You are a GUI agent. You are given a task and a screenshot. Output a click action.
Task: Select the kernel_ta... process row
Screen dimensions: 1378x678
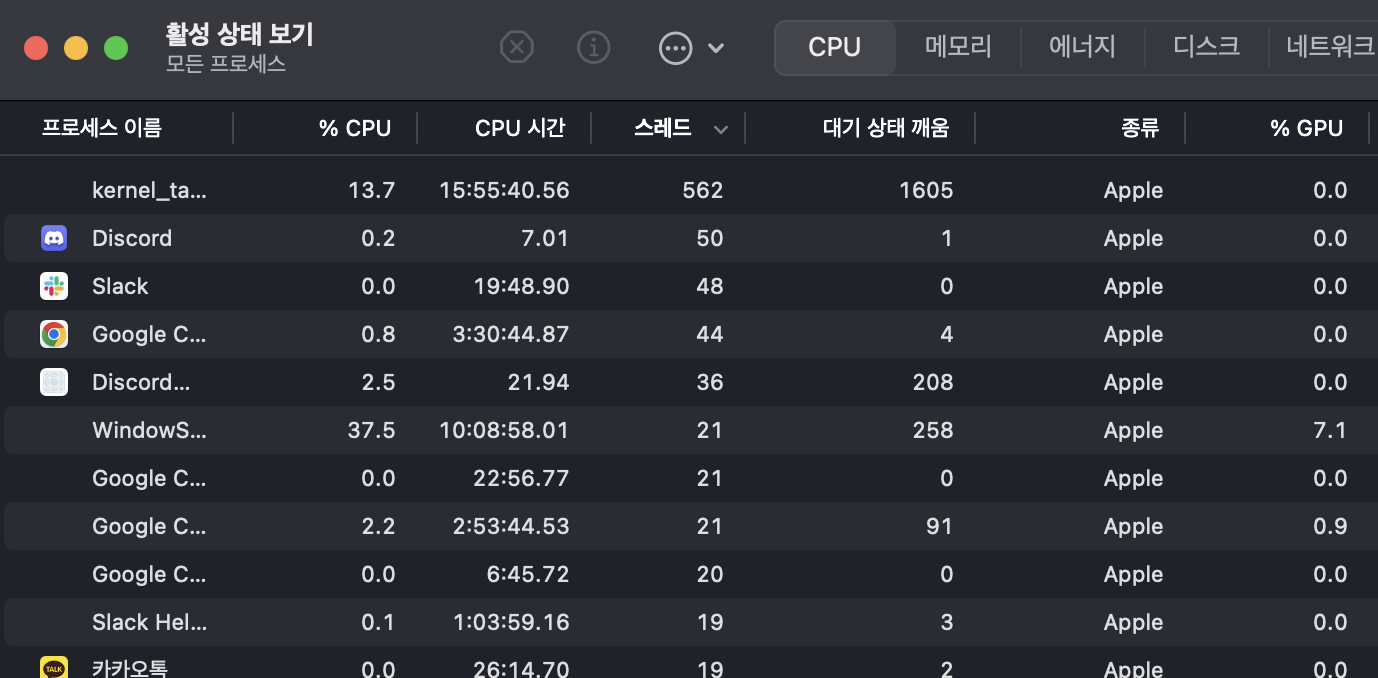click(x=689, y=190)
